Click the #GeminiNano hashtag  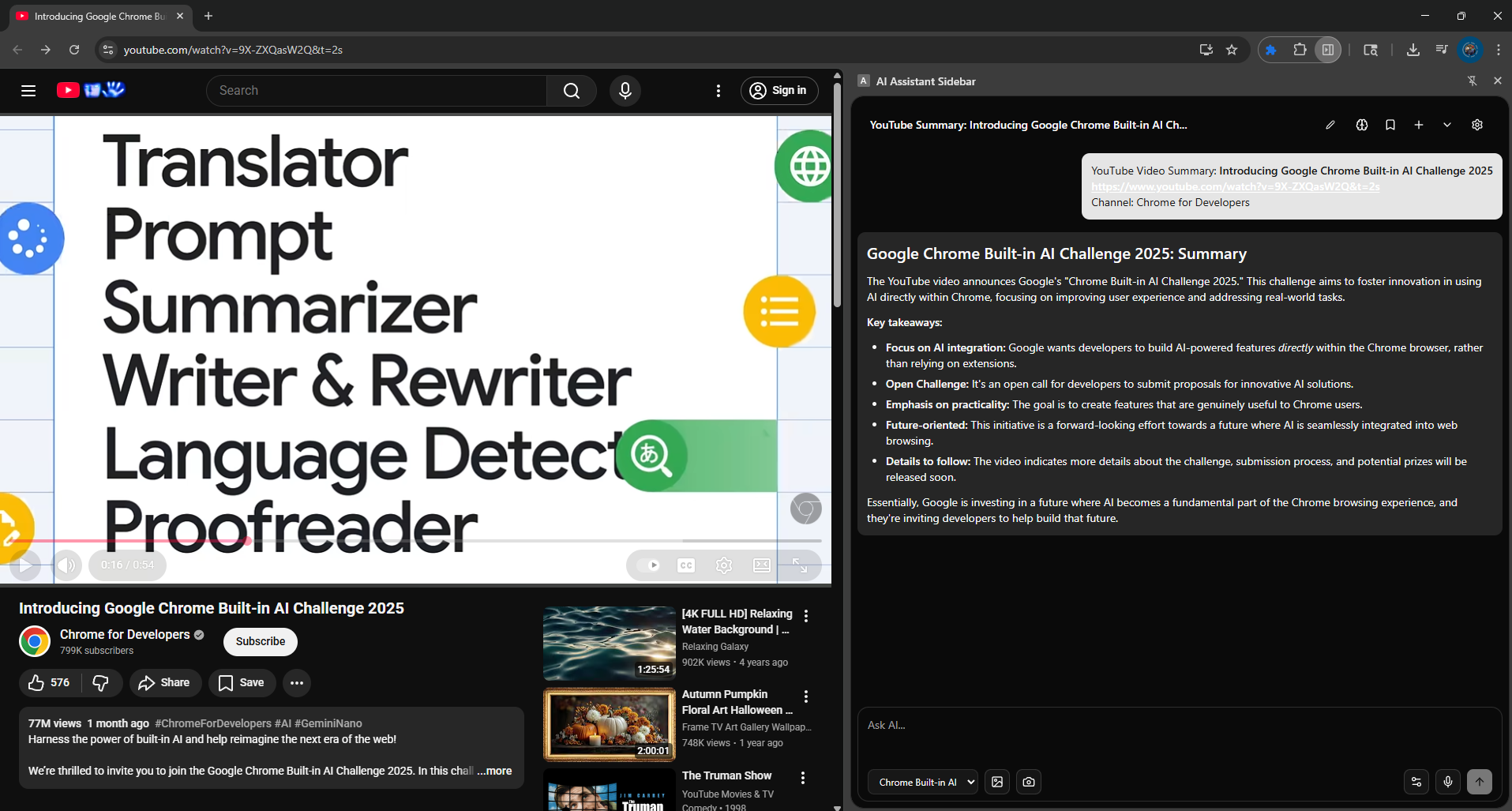[x=328, y=723]
